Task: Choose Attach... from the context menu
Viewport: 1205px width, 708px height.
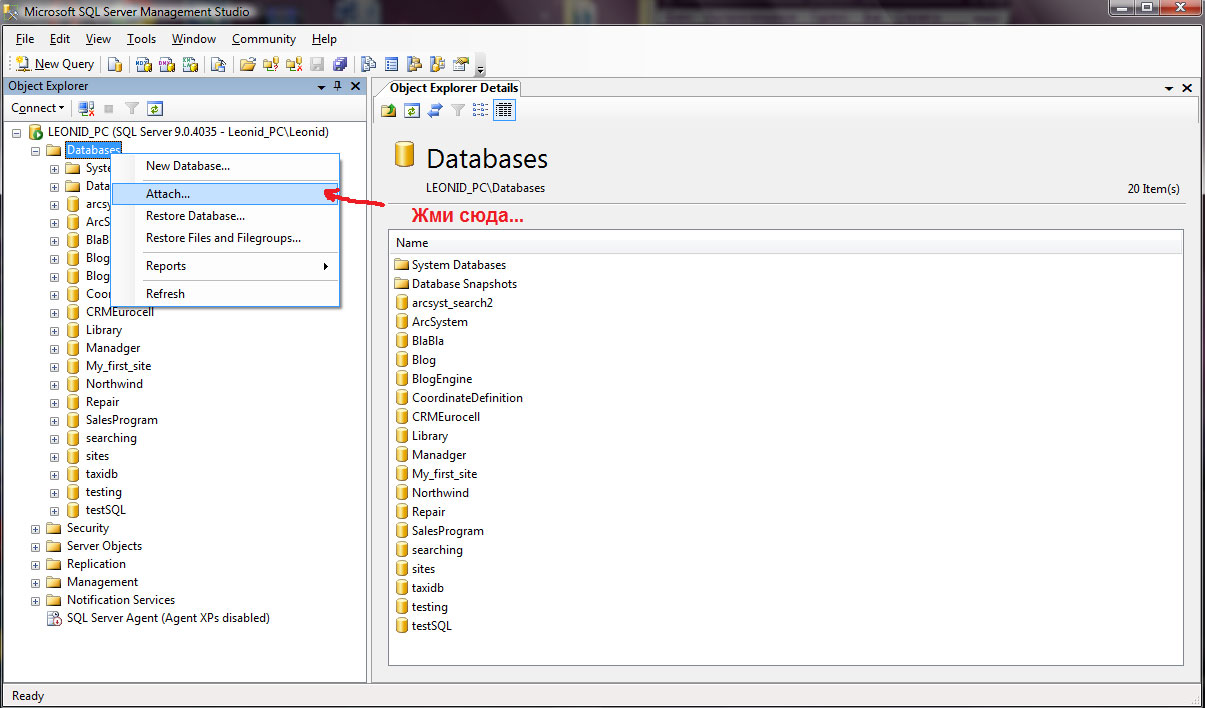Action: coord(225,194)
